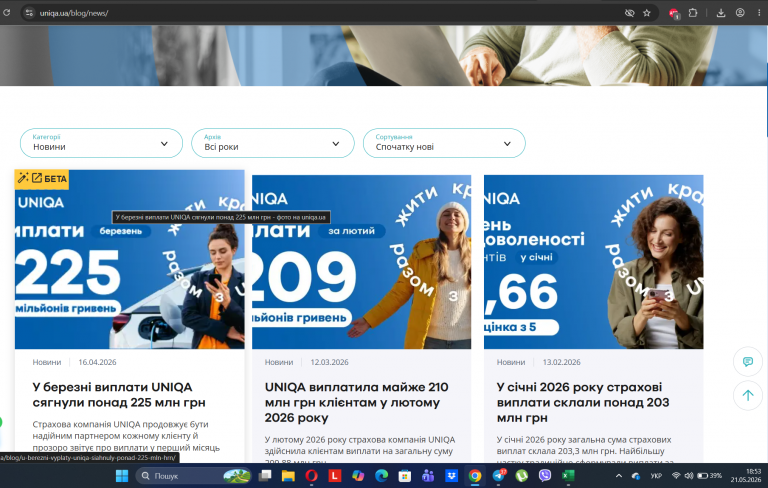Viewport: 768px width, 488px height.
Task: Open the volume speaker tray icon
Action: (689, 476)
